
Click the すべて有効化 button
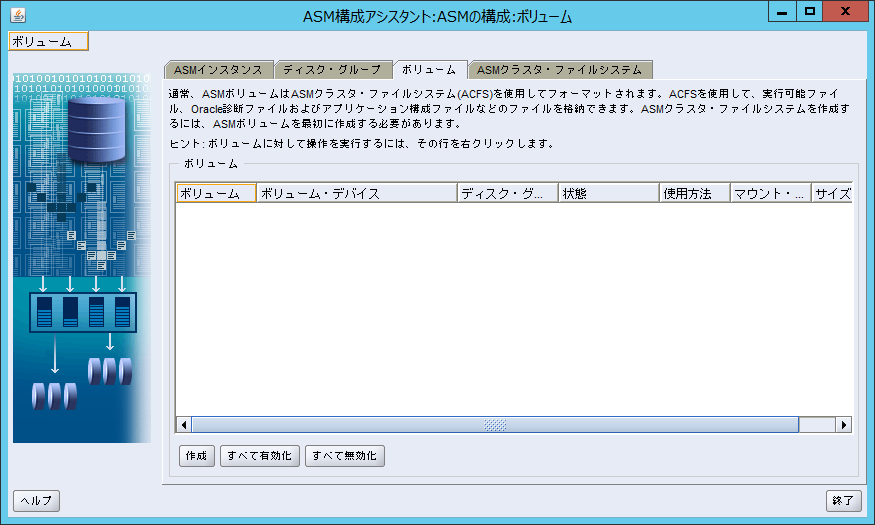click(x=259, y=456)
